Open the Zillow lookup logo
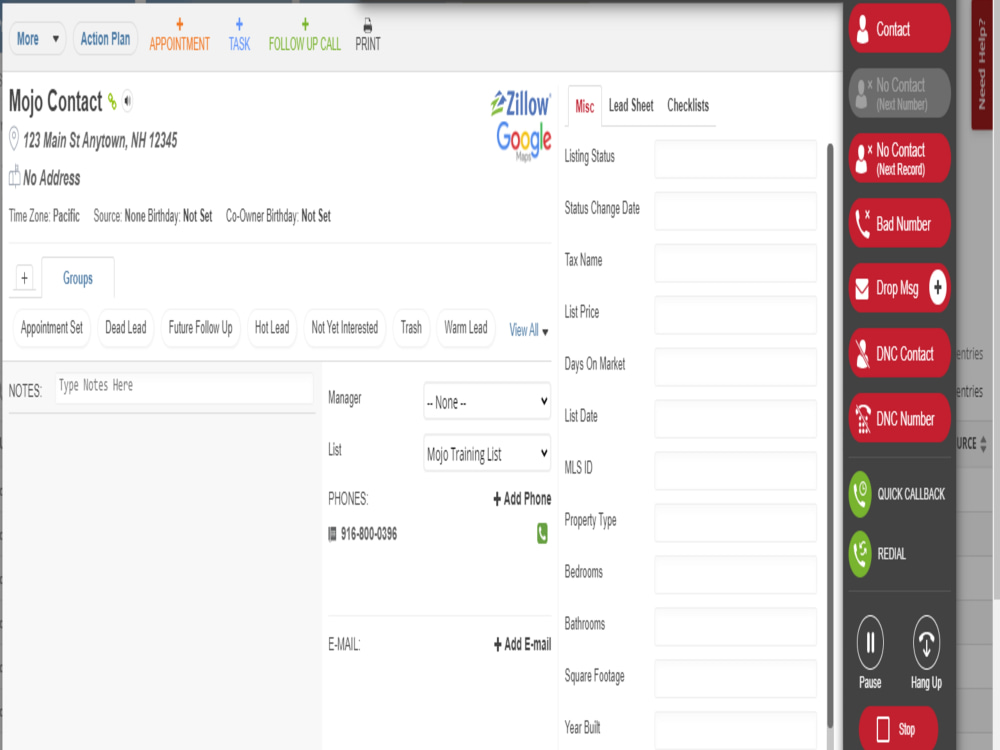This screenshot has height=750, width=1000. click(520, 103)
